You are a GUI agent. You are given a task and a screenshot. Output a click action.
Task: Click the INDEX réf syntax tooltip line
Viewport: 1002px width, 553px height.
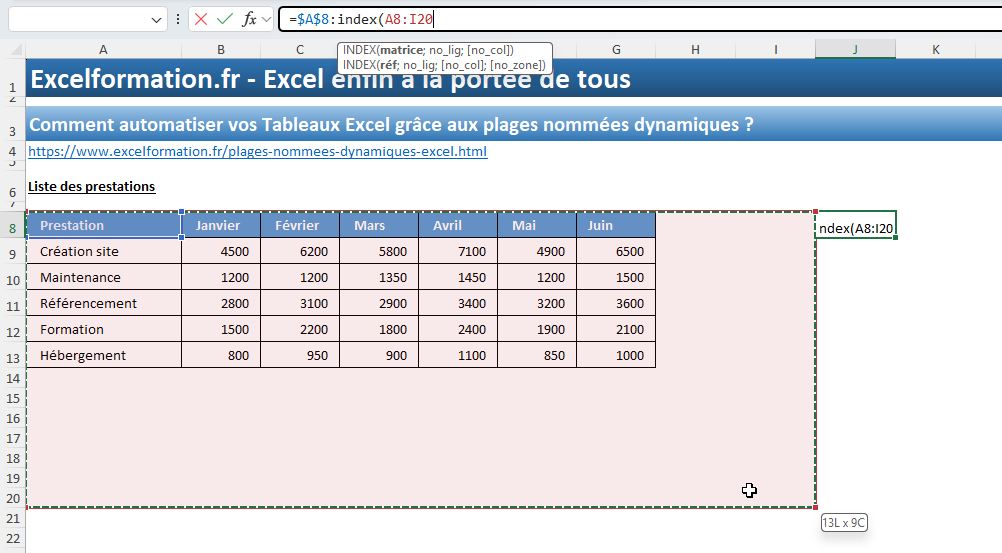(444, 65)
